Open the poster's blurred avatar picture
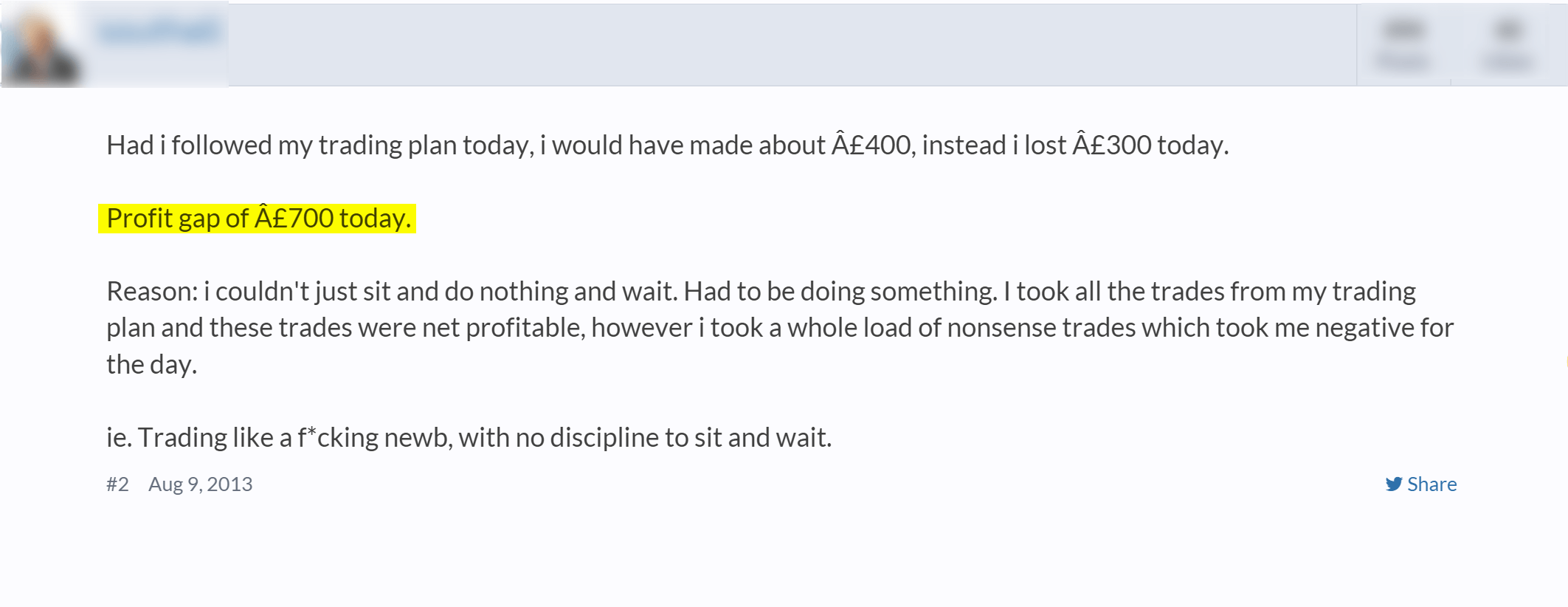The height and width of the screenshot is (607, 1568). coord(41,46)
